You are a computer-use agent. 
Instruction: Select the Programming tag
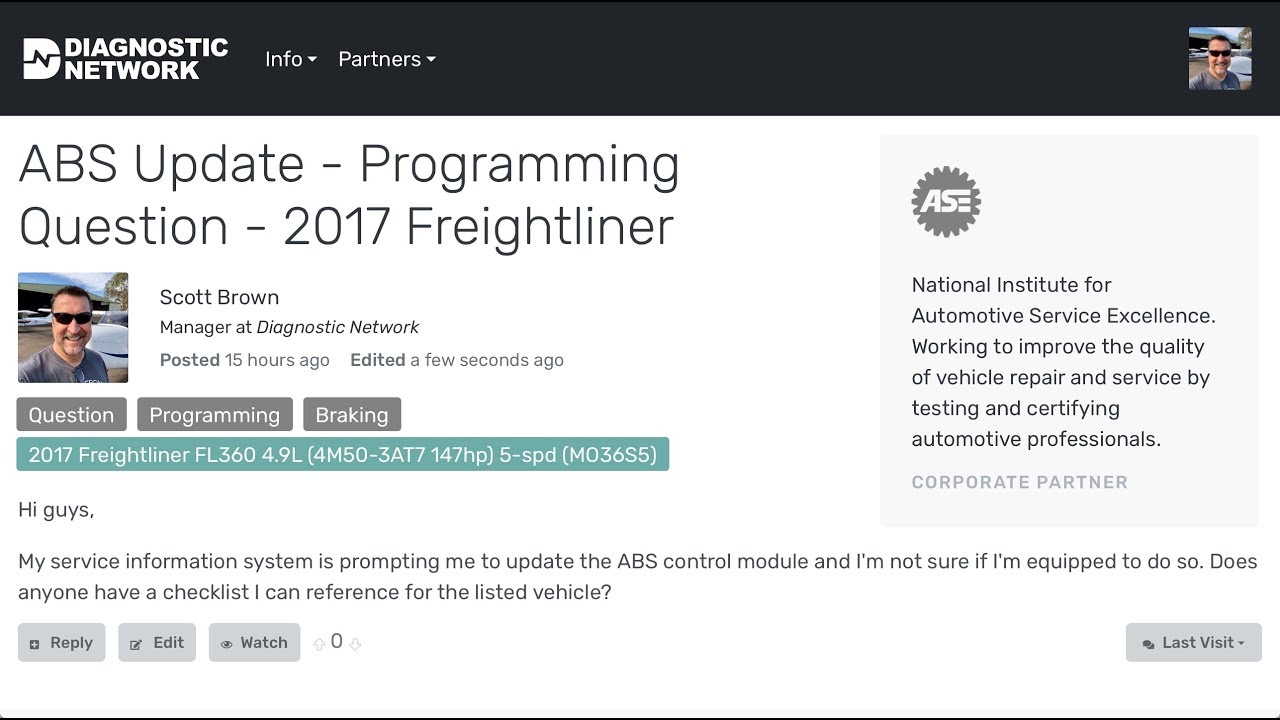point(214,415)
